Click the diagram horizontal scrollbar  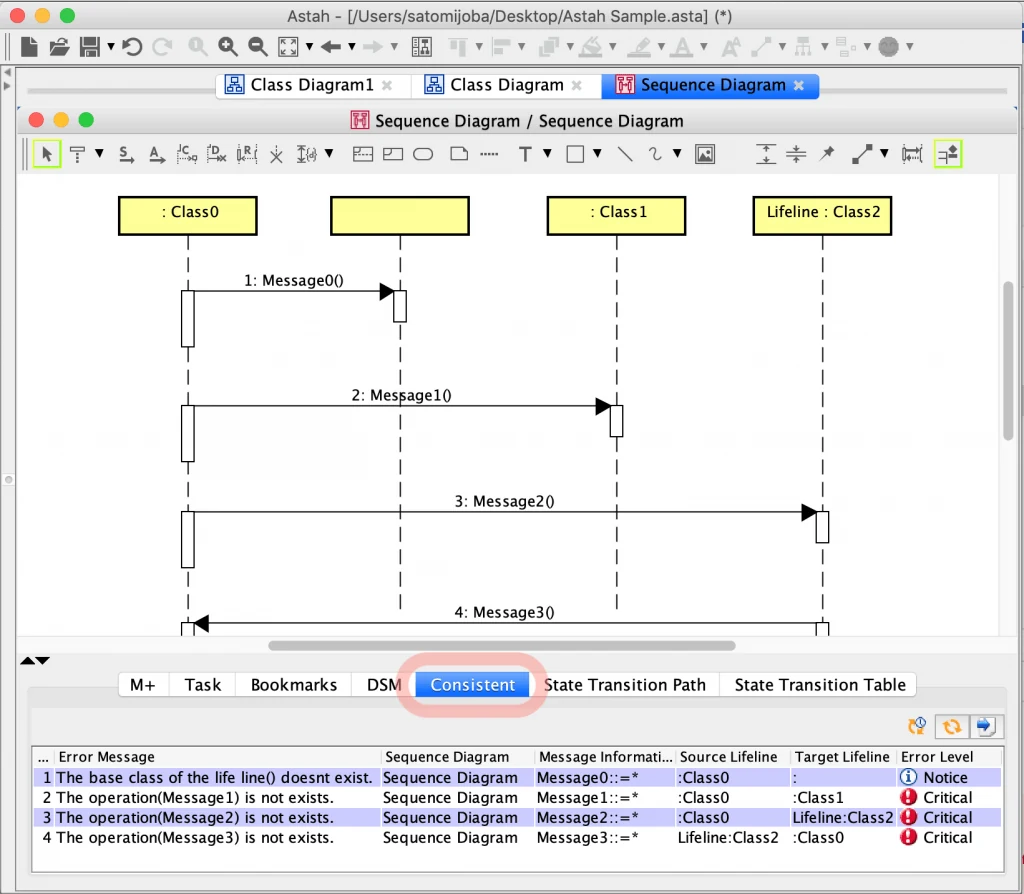click(502, 645)
